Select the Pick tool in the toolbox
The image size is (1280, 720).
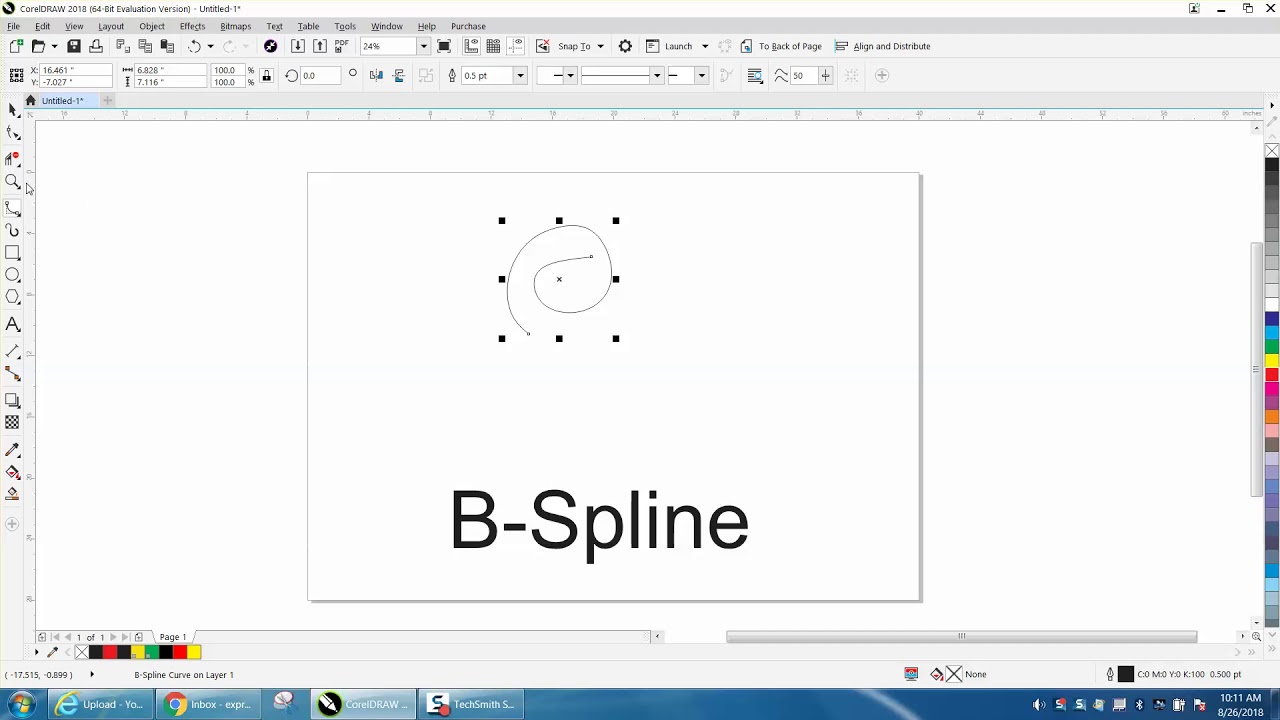[x=13, y=110]
